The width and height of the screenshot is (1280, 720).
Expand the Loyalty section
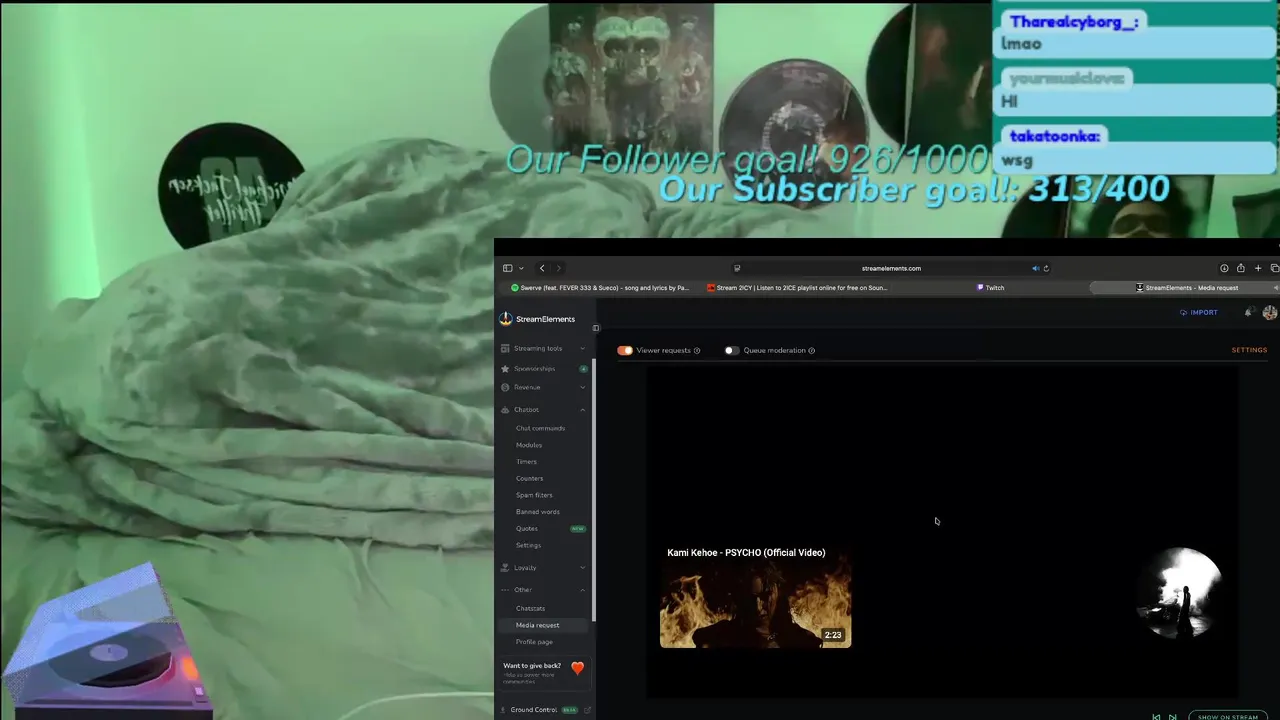pyautogui.click(x=583, y=568)
